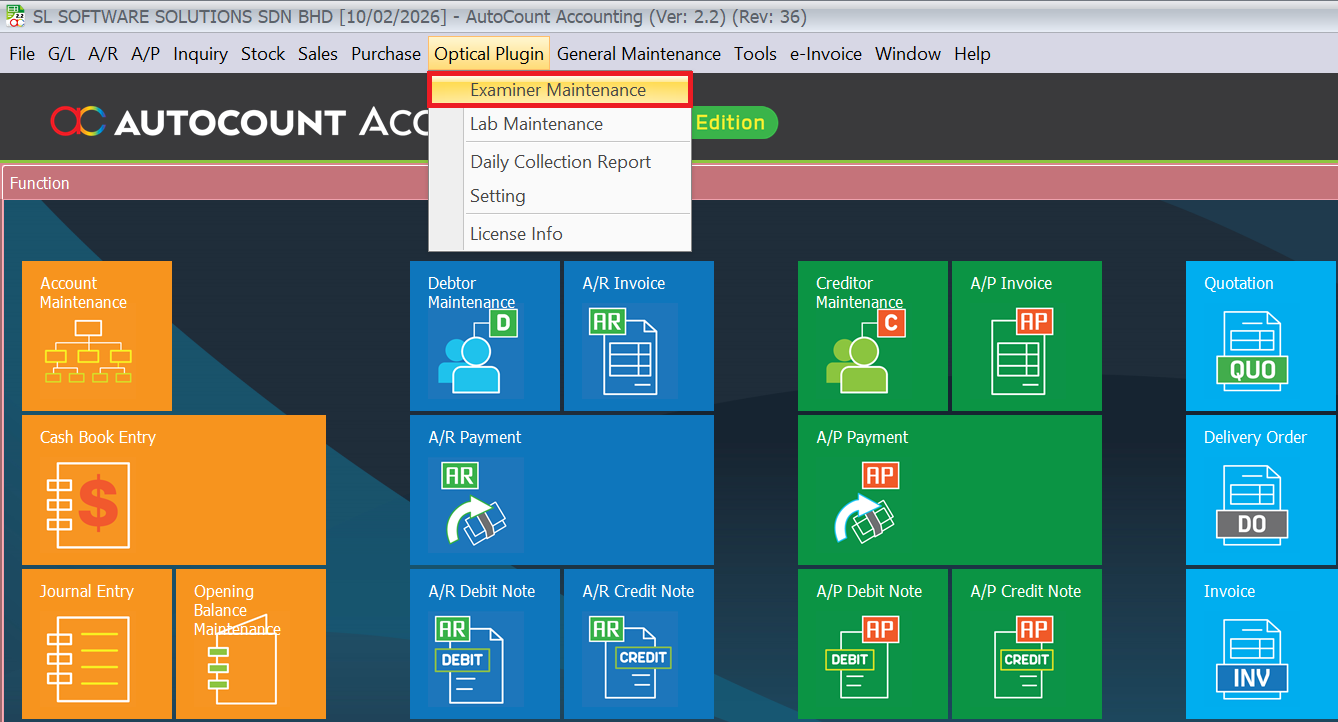
Task: Open the A/R Invoice tile
Action: pyautogui.click(x=638, y=336)
